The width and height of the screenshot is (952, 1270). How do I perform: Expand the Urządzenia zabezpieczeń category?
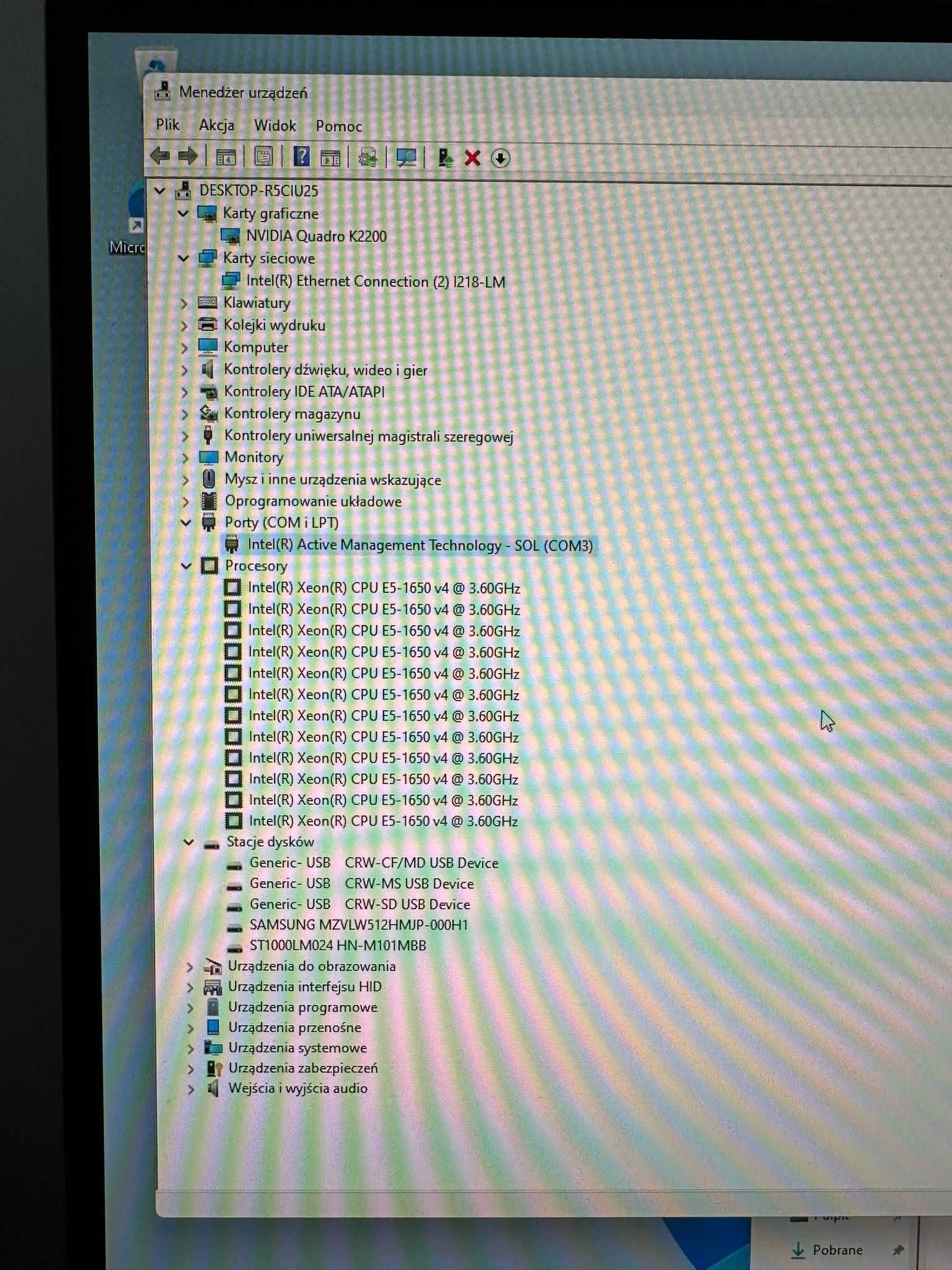pos(191,1069)
